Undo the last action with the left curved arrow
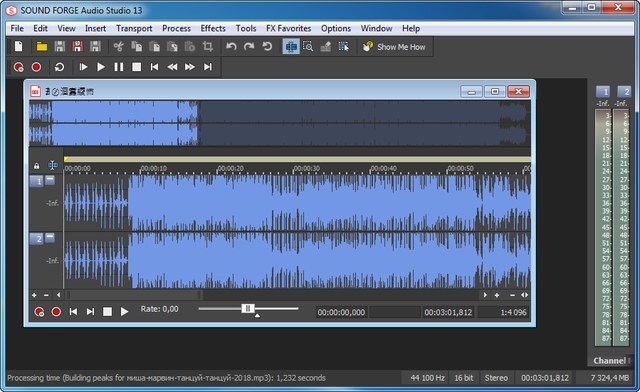 [x=231, y=47]
